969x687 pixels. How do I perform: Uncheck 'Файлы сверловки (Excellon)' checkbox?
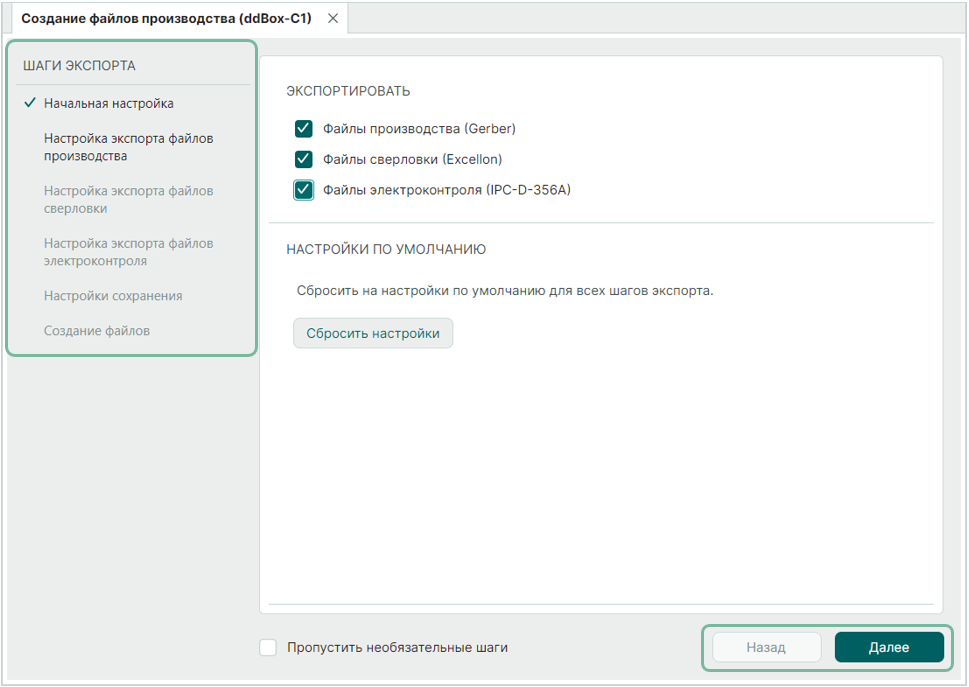303,159
